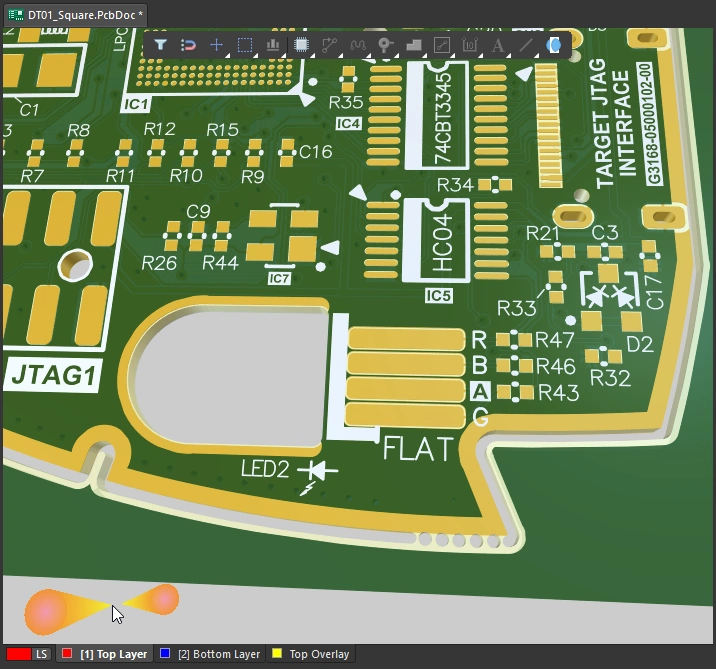Expand the Place Via tool dropdown arrow
716x670 pixels.
395,55
